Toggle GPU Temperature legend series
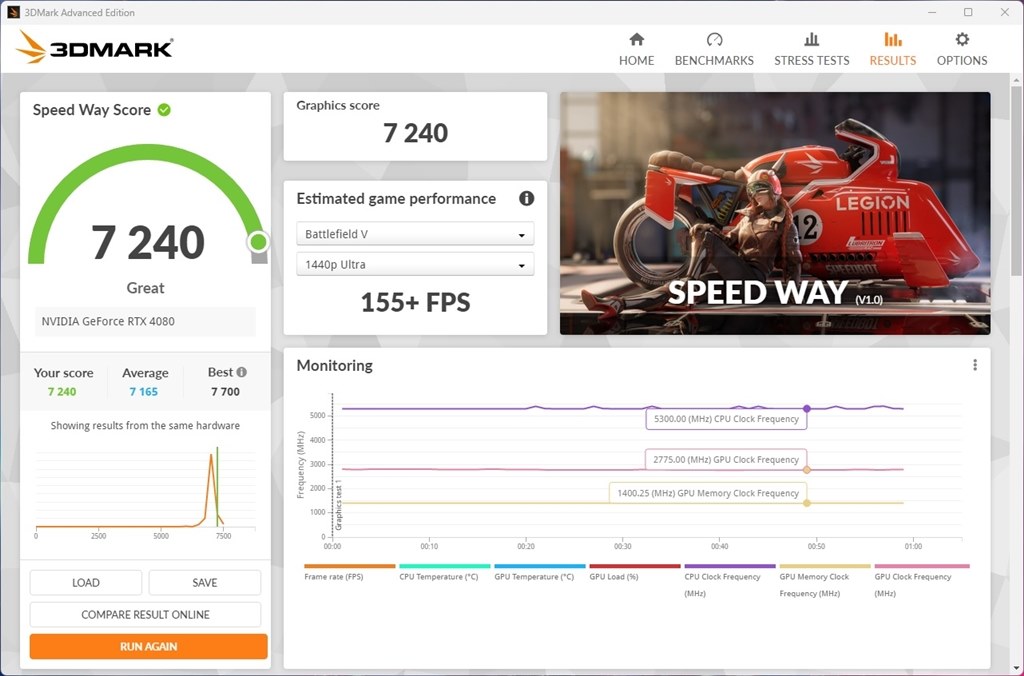 click(x=539, y=573)
